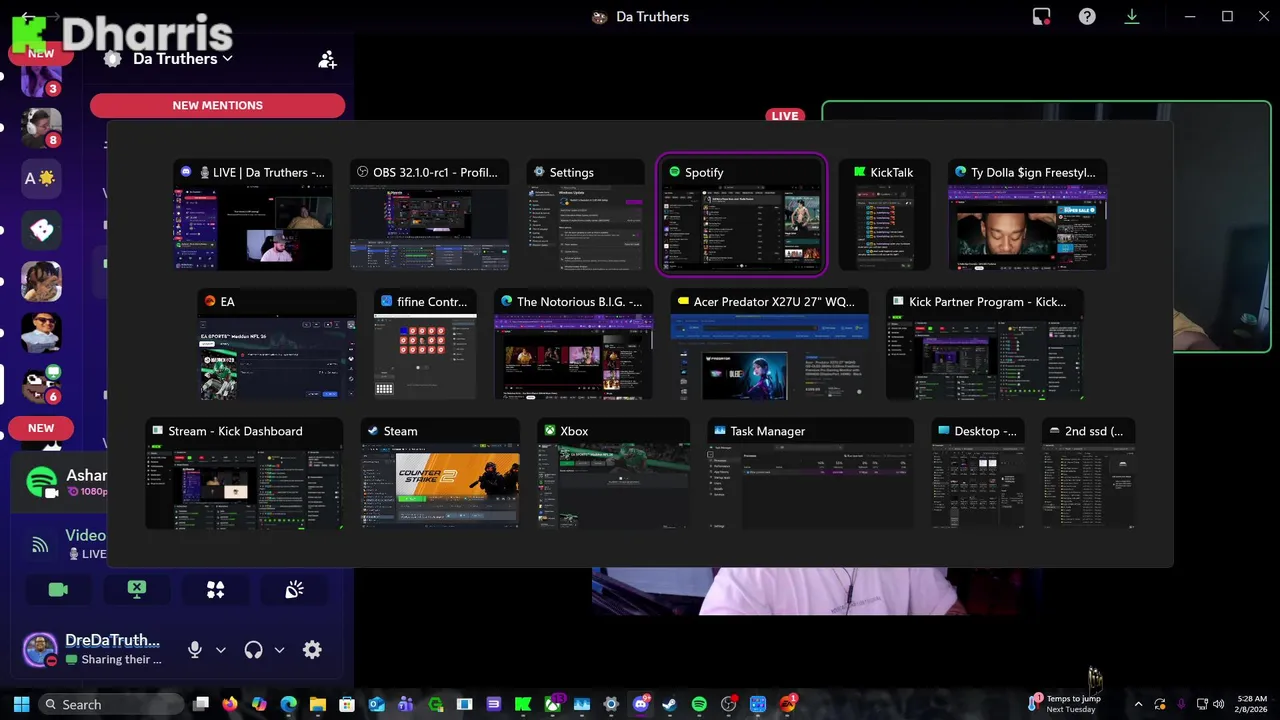Image resolution: width=1280 pixels, height=720 pixels.
Task: Switch to the Kick Partner Program window
Action: click(x=985, y=344)
